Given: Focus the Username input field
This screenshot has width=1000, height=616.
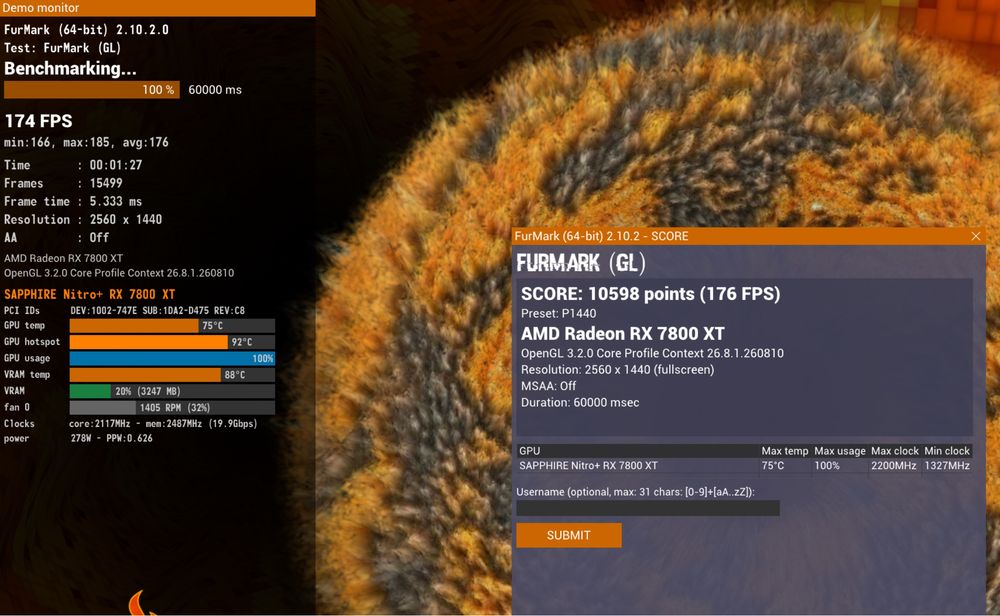Looking at the screenshot, I should [647, 508].
